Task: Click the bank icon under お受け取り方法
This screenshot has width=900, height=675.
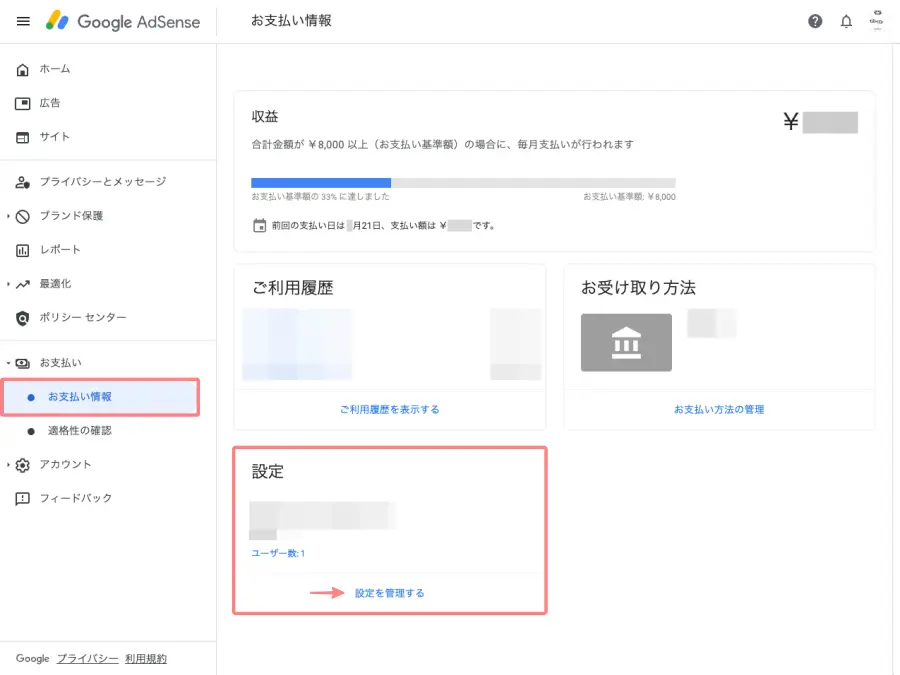Action: click(626, 342)
